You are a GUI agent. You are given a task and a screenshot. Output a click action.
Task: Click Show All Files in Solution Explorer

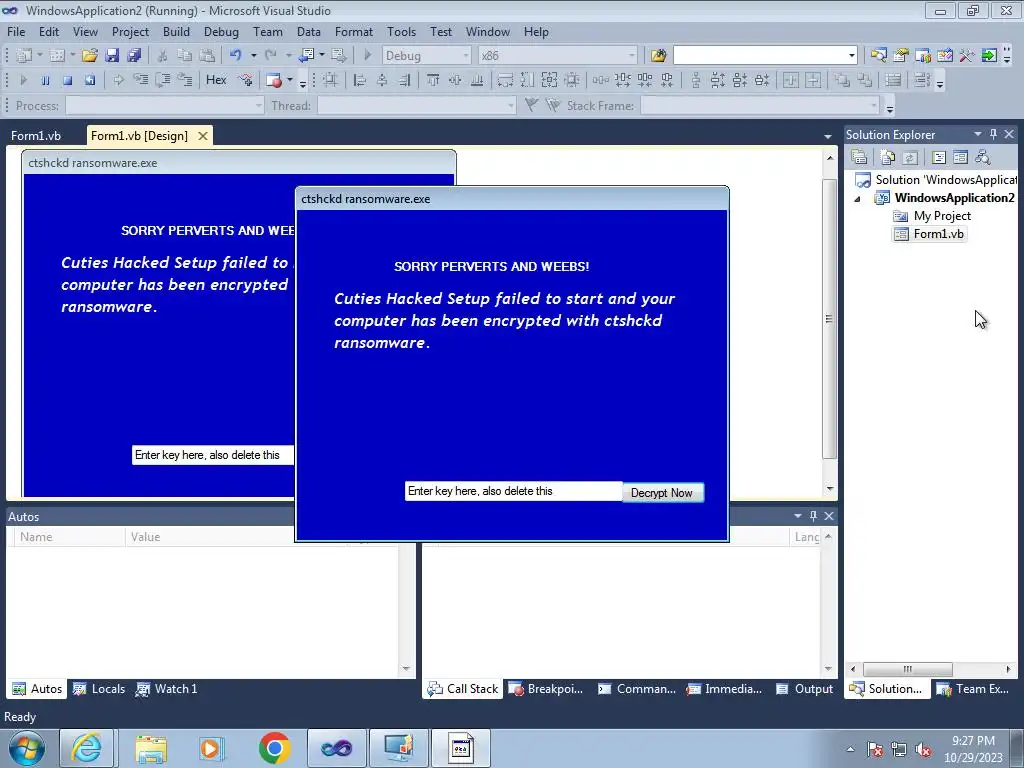pos(888,157)
